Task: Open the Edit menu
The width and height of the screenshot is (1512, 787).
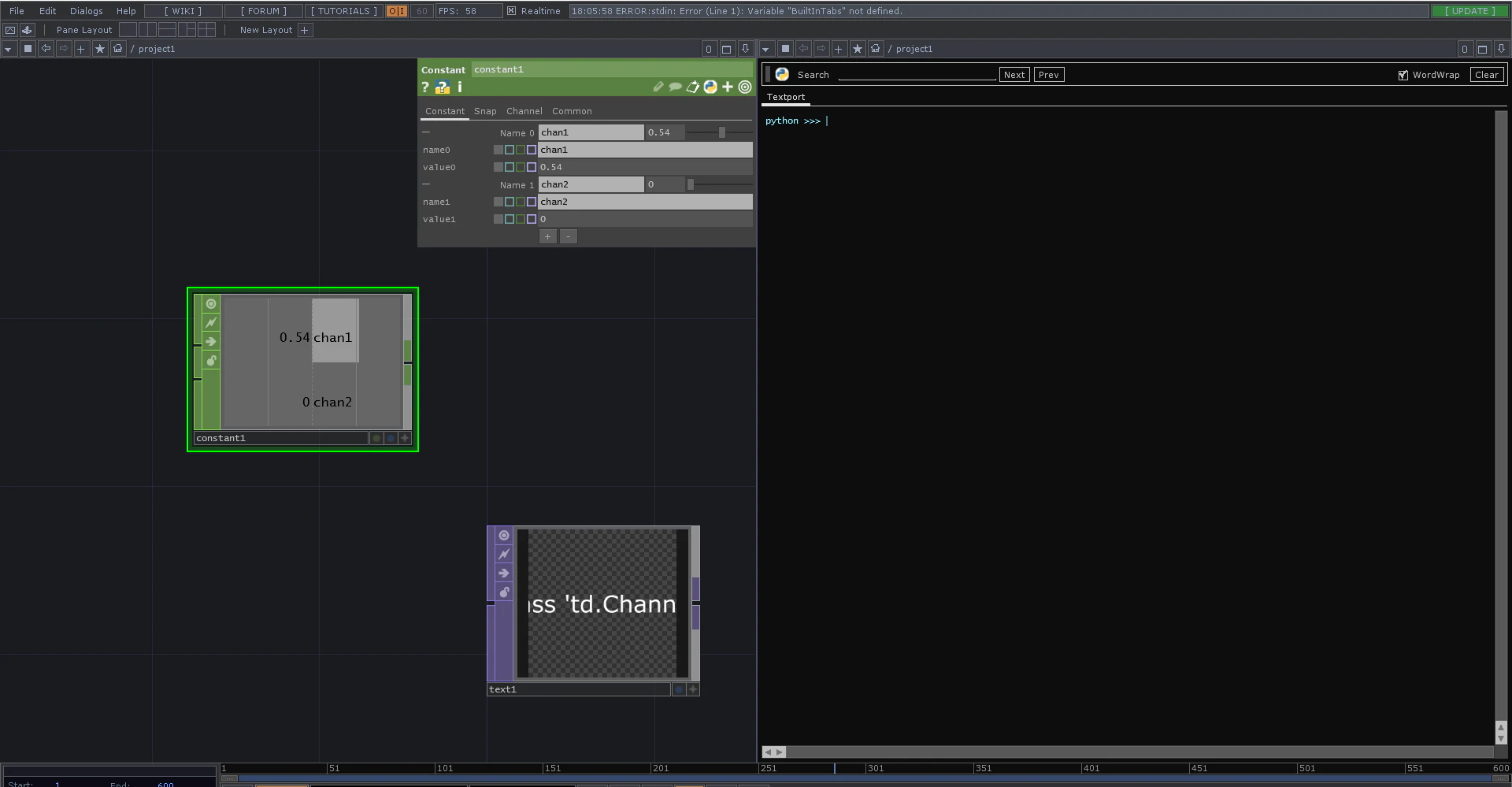Action: 47,11
